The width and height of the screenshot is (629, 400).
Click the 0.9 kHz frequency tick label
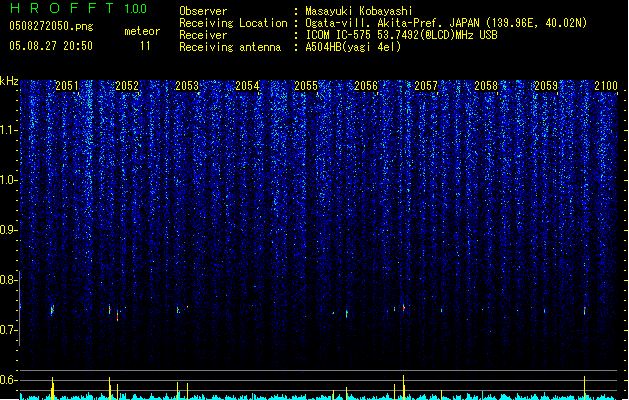click(8, 230)
